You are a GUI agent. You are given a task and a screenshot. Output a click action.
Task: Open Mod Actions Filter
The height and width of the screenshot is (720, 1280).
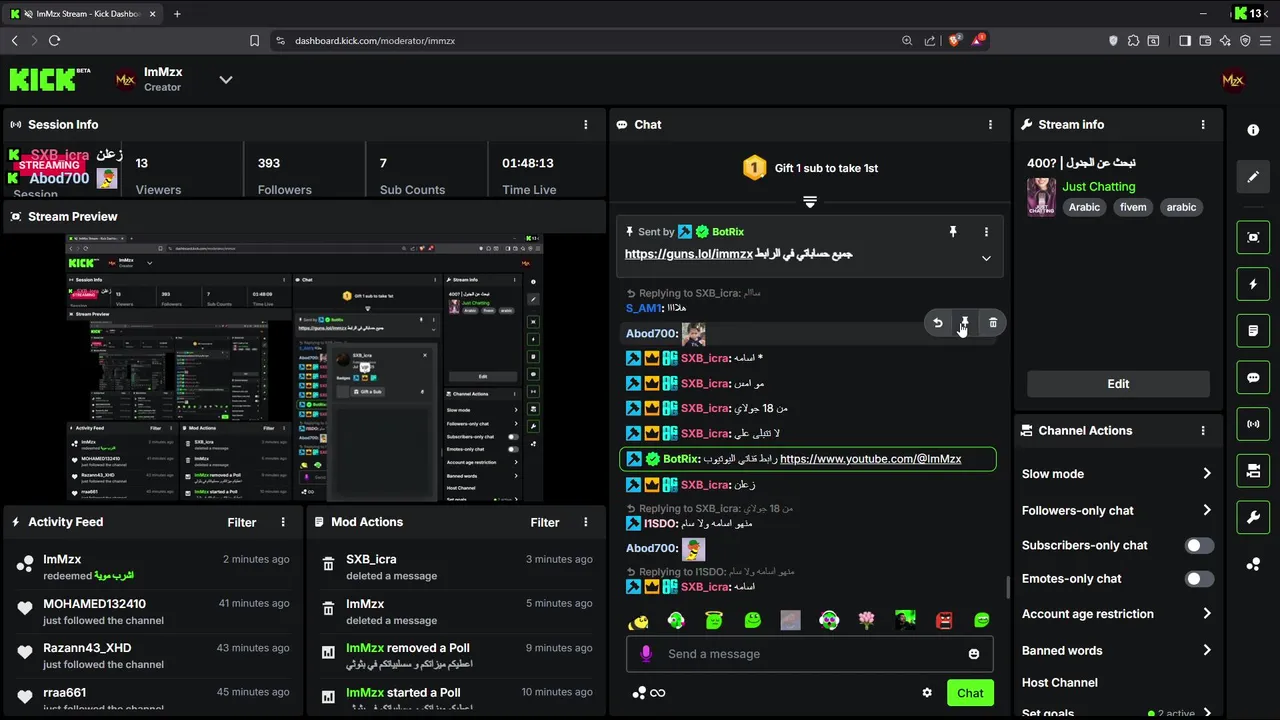[545, 522]
